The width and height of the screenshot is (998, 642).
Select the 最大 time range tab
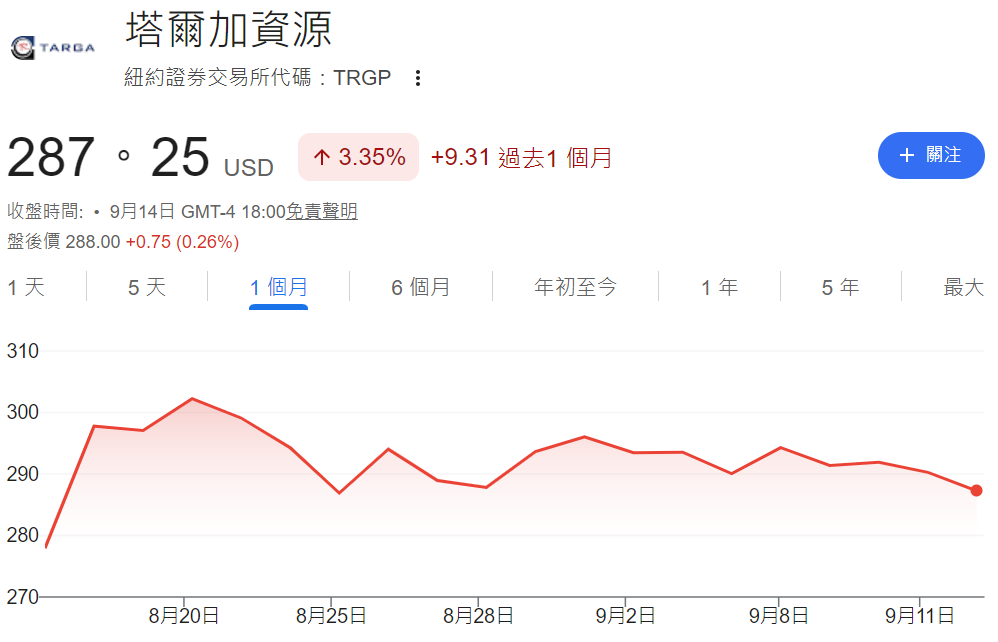964,288
